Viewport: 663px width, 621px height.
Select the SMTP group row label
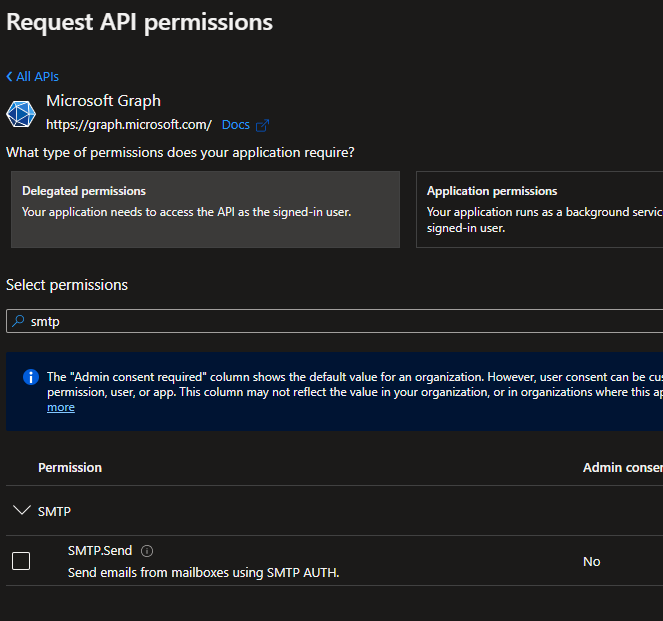click(54, 511)
